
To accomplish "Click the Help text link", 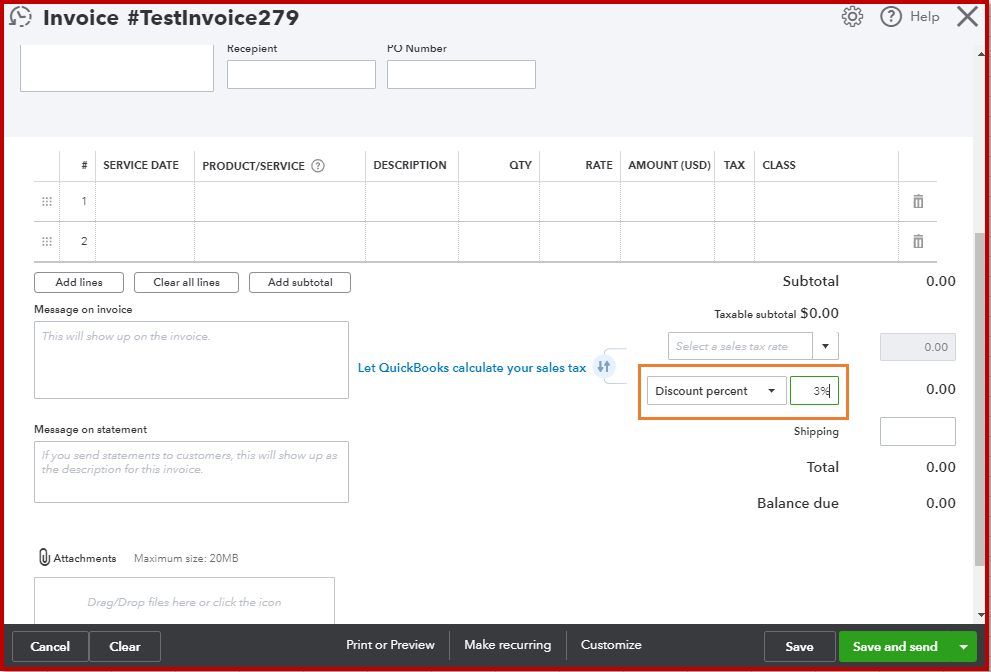I will click(x=925, y=16).
